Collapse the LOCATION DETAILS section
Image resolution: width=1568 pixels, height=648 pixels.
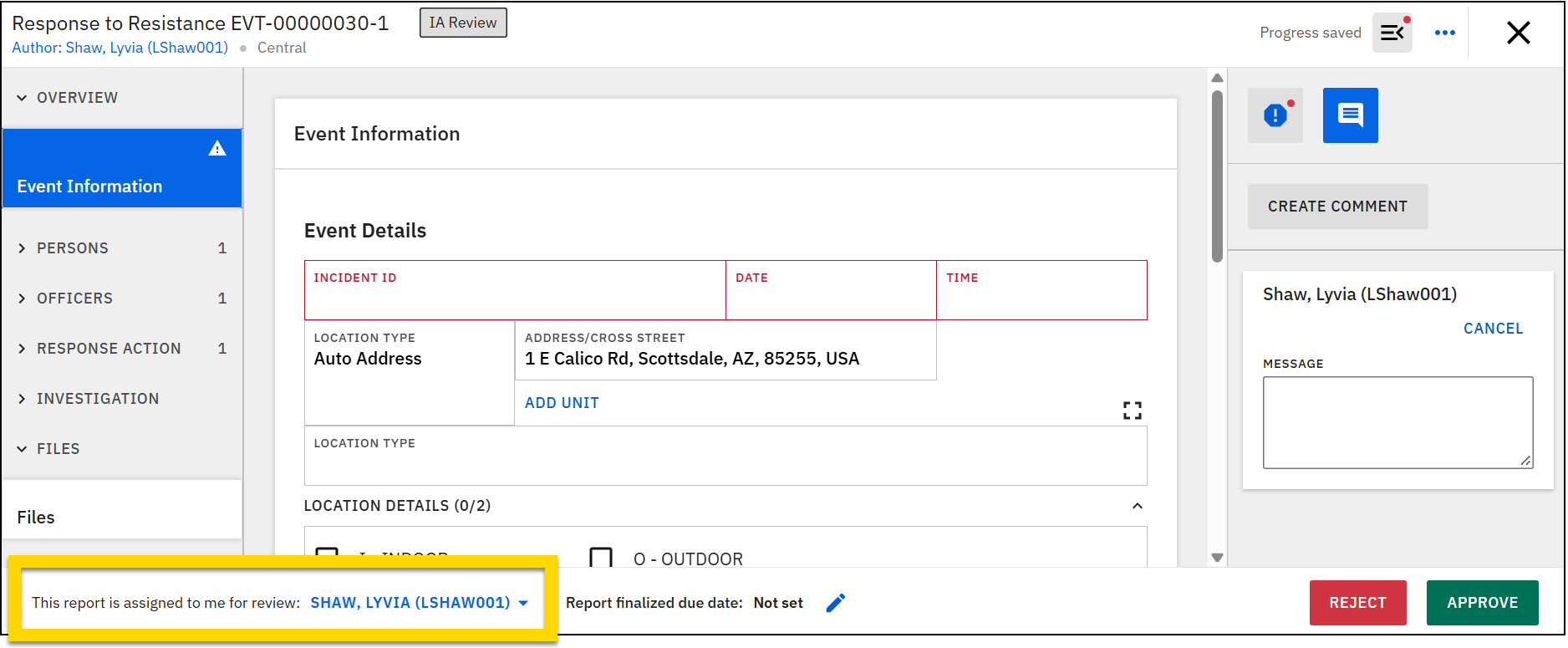pos(1137,506)
